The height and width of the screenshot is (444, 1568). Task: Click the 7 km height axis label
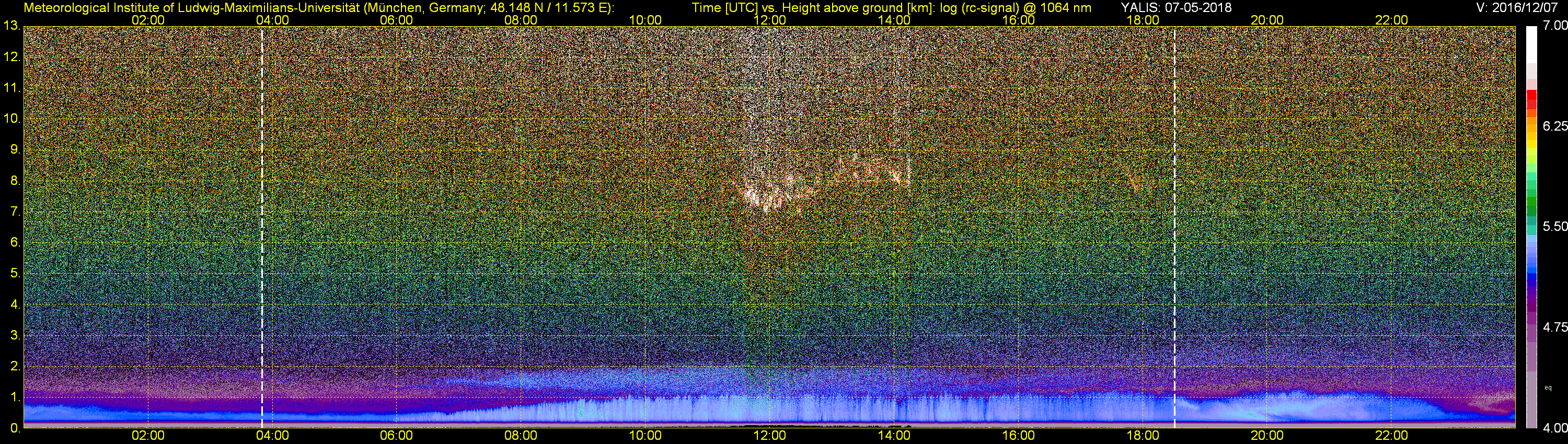pyautogui.click(x=15, y=212)
